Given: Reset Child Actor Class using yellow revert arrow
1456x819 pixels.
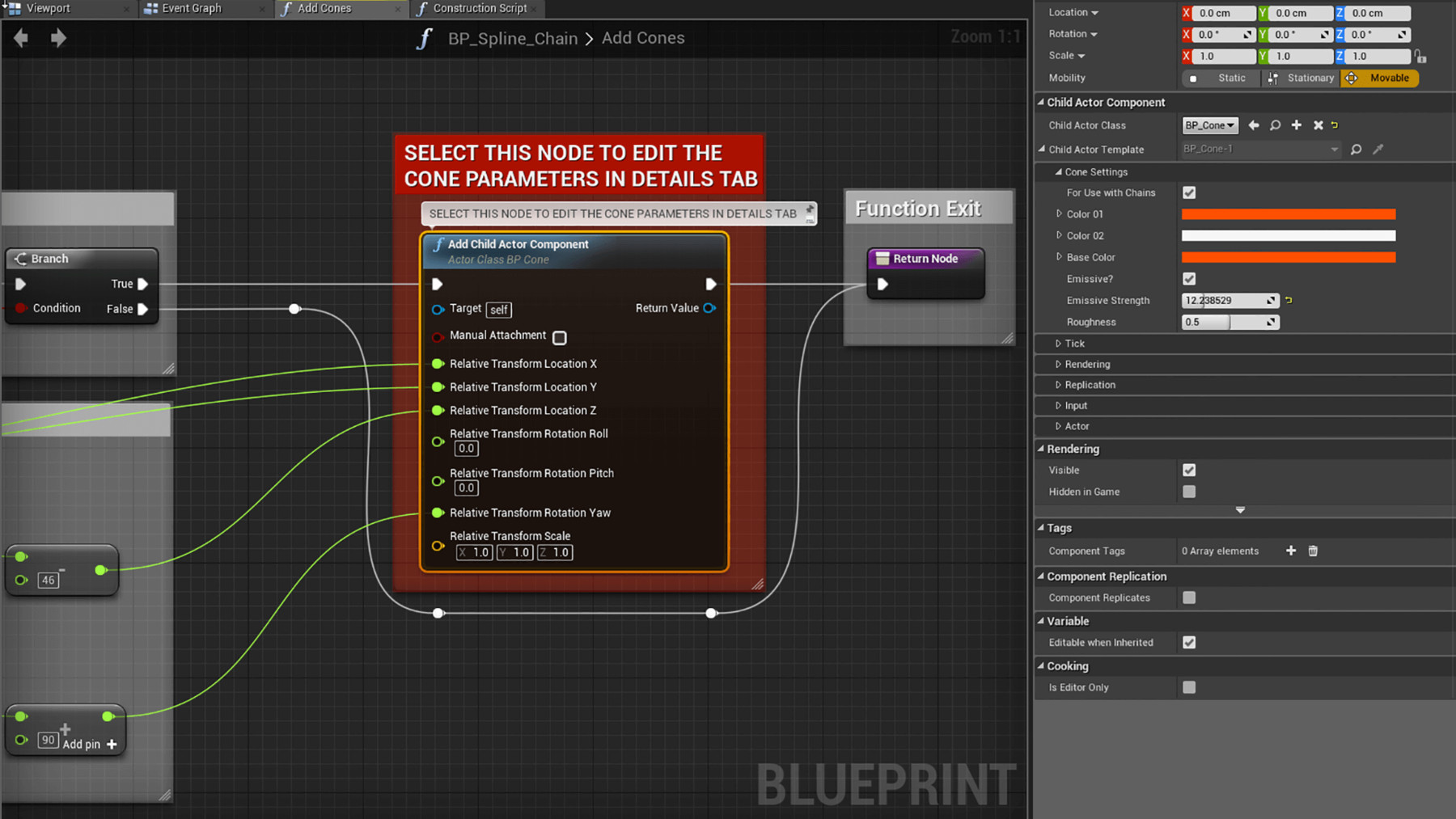Looking at the screenshot, I should pos(1335,125).
